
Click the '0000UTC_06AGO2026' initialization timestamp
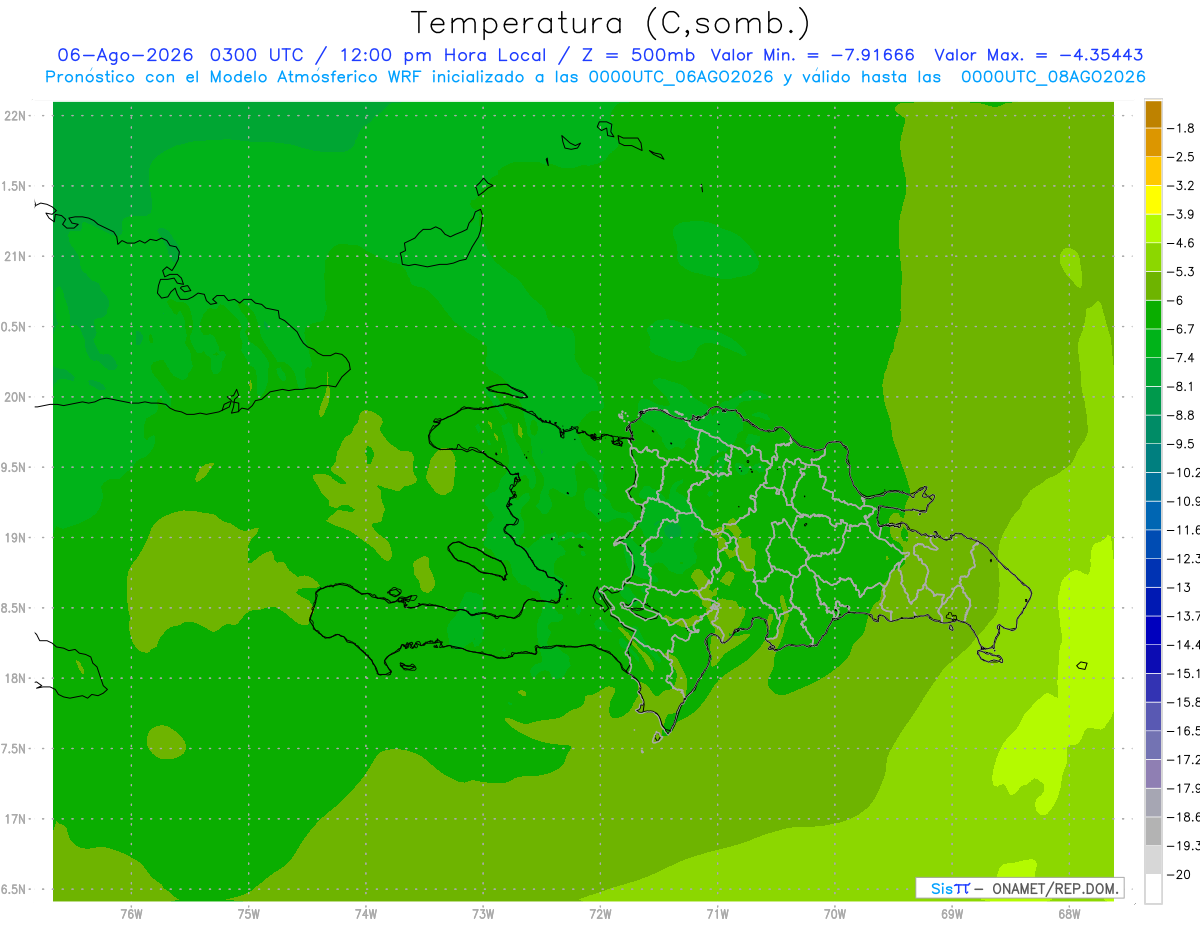click(680, 77)
